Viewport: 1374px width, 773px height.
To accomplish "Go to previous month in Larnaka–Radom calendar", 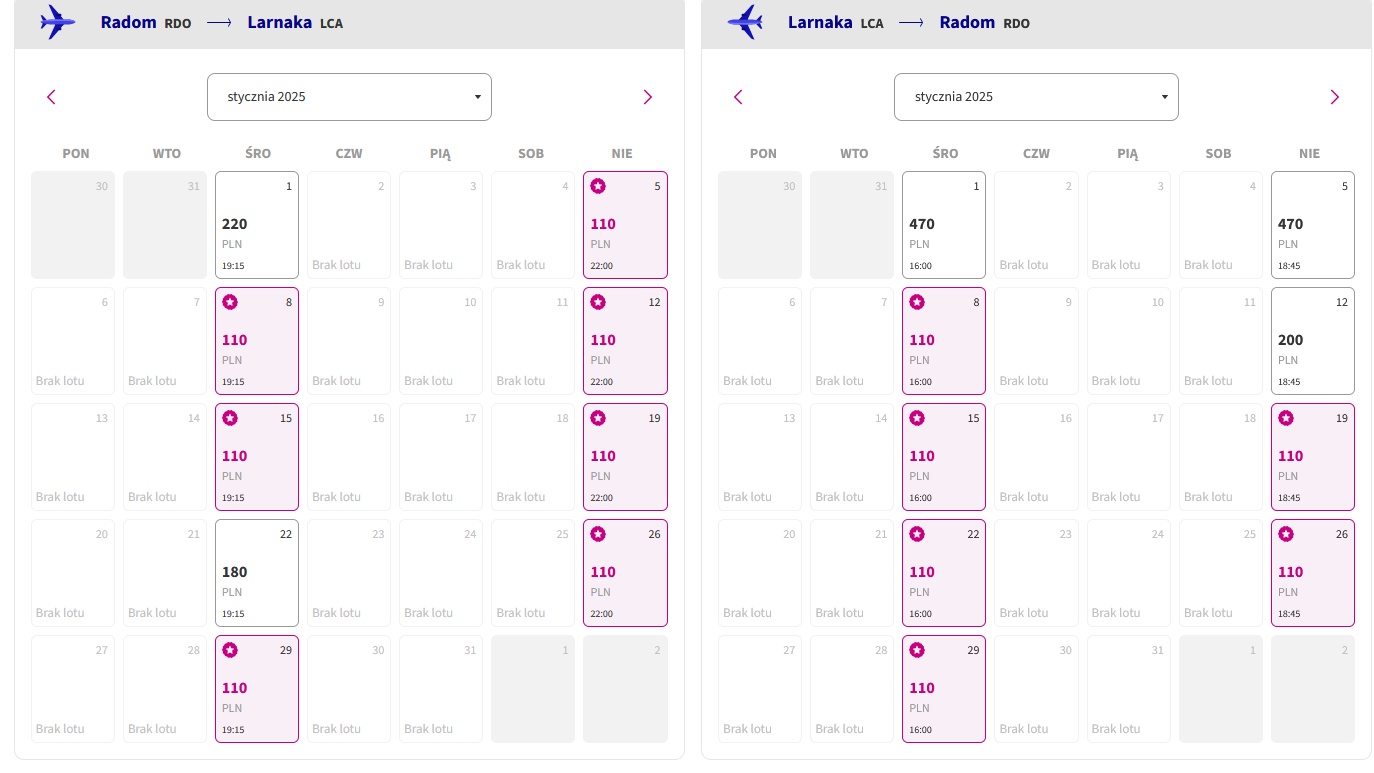I will [x=739, y=97].
